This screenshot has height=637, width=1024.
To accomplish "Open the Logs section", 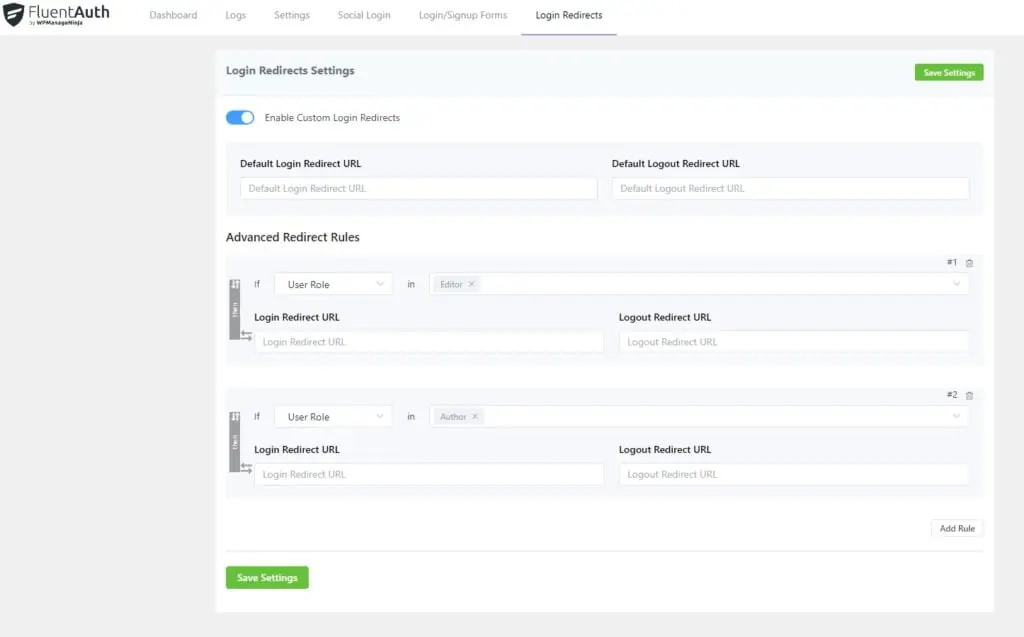I will point(235,15).
